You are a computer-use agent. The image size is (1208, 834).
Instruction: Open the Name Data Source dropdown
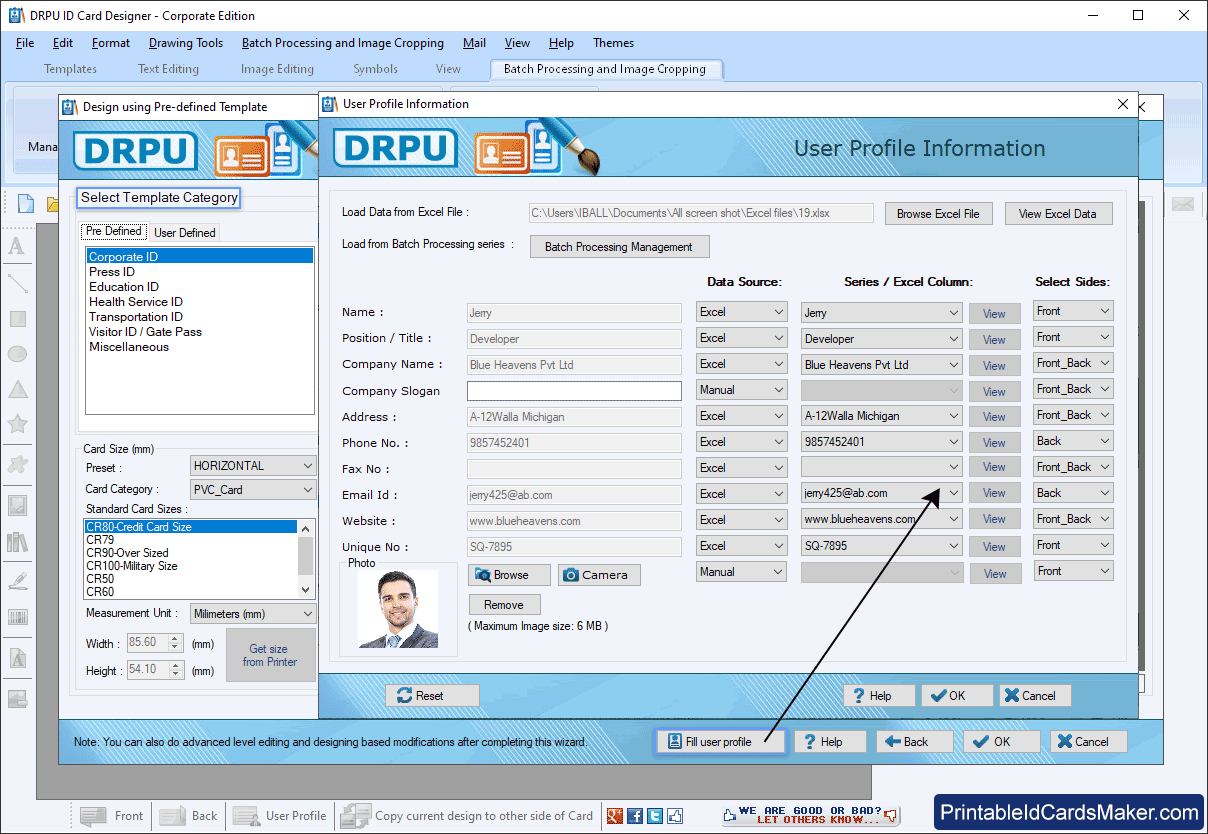(741, 312)
